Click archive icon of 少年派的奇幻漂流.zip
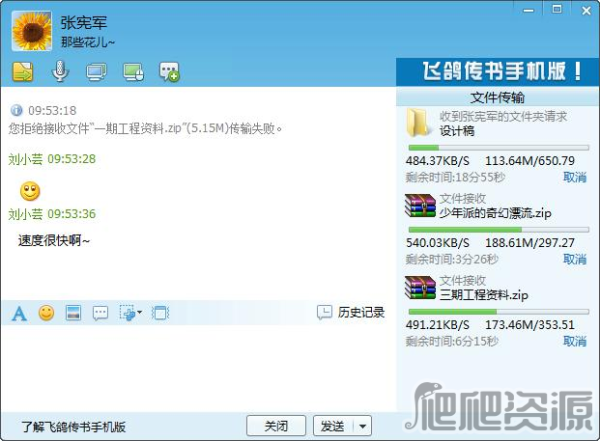The image size is (600, 441). tap(420, 205)
